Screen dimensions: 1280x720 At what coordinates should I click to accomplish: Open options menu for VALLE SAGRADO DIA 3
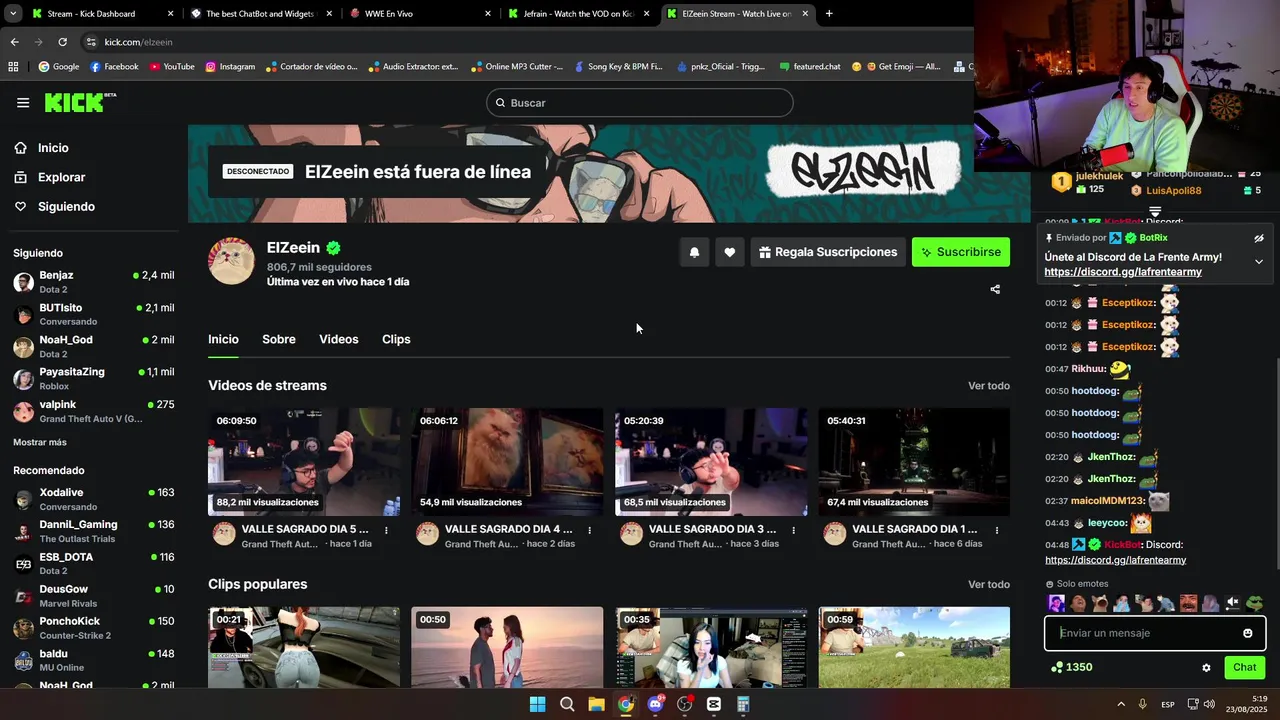click(x=794, y=530)
